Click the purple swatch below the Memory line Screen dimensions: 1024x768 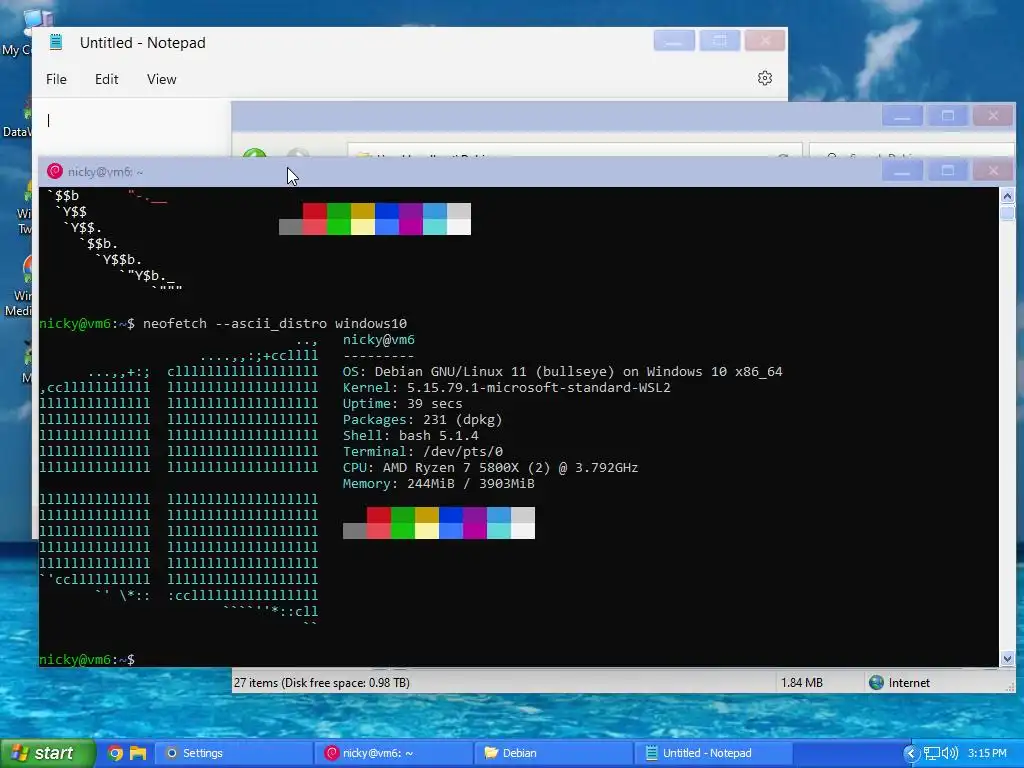(x=475, y=515)
